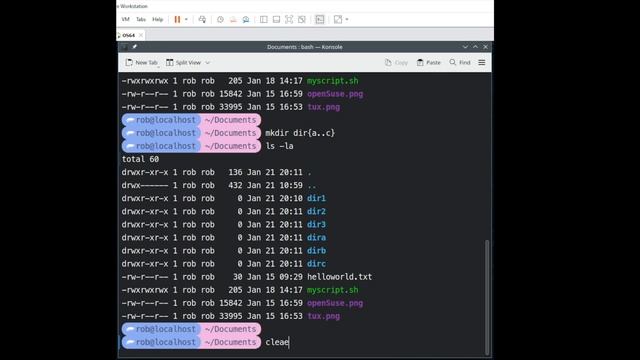640x360 pixels.
Task: Click the send Ctrl+Alt+Del icon
Action: tap(202, 20)
